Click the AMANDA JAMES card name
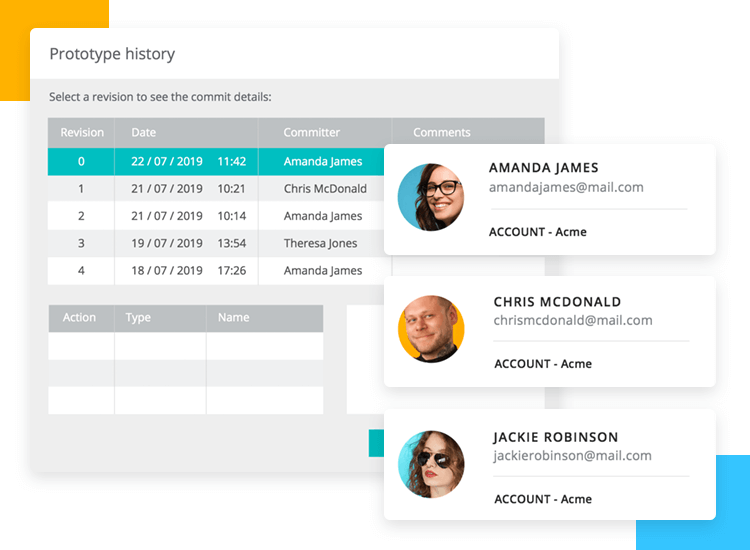750x550 pixels. [543, 168]
